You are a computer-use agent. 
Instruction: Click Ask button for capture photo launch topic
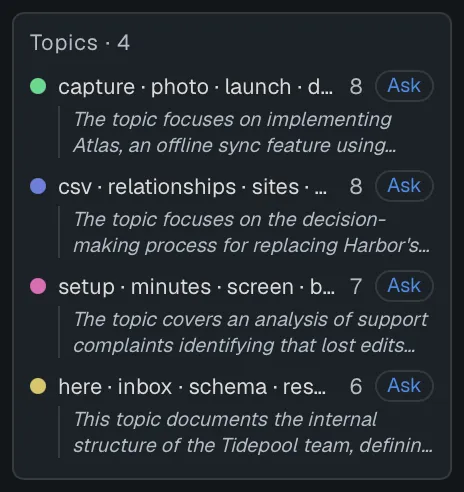[x=404, y=86]
